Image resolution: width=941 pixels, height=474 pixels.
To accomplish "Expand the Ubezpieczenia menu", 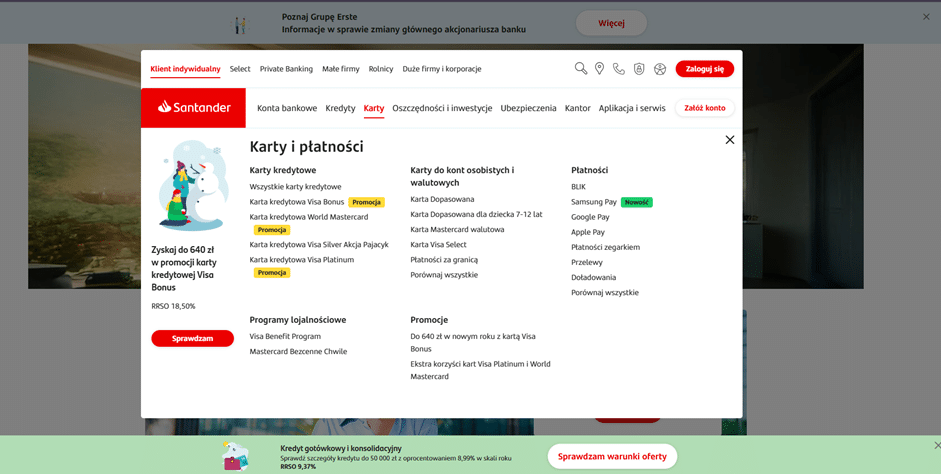I will 528,108.
